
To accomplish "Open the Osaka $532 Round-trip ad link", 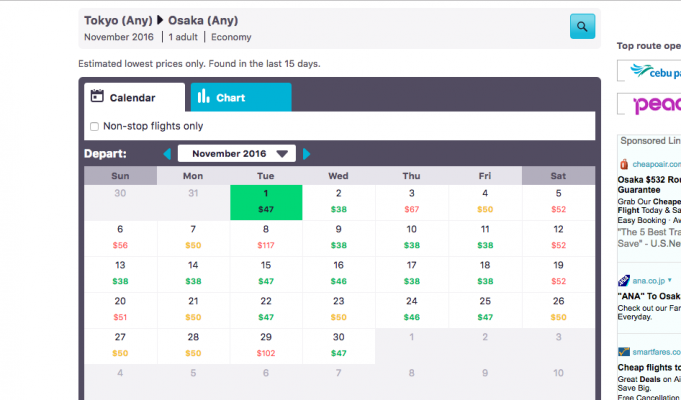I will point(648,182).
